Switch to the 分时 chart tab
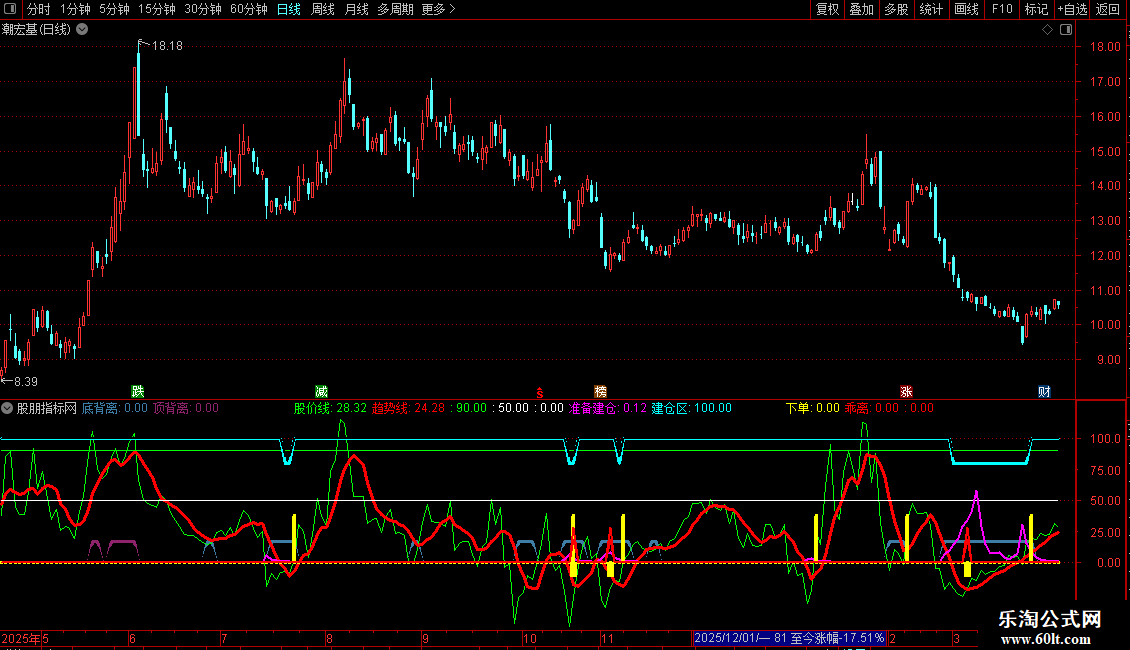This screenshot has height=650, width=1130. point(38,9)
